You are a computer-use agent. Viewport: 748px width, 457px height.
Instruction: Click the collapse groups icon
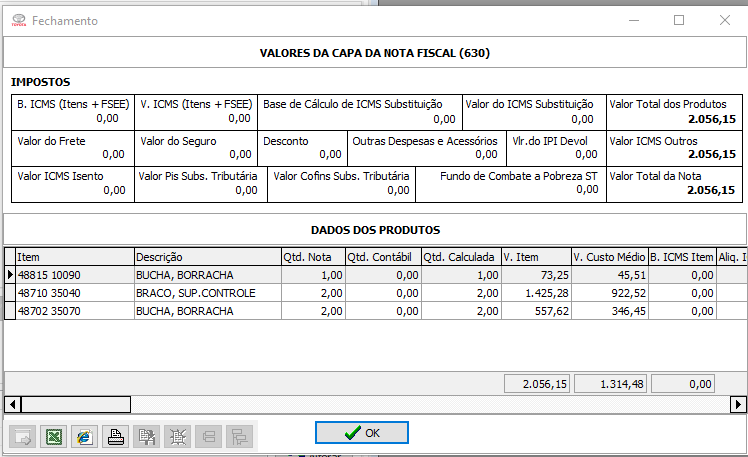(208, 436)
